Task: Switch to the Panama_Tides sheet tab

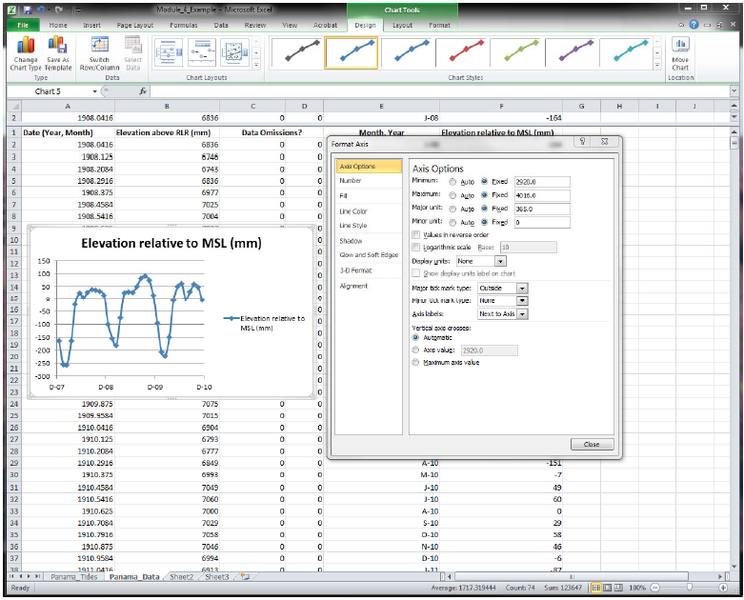Action: pos(74,577)
